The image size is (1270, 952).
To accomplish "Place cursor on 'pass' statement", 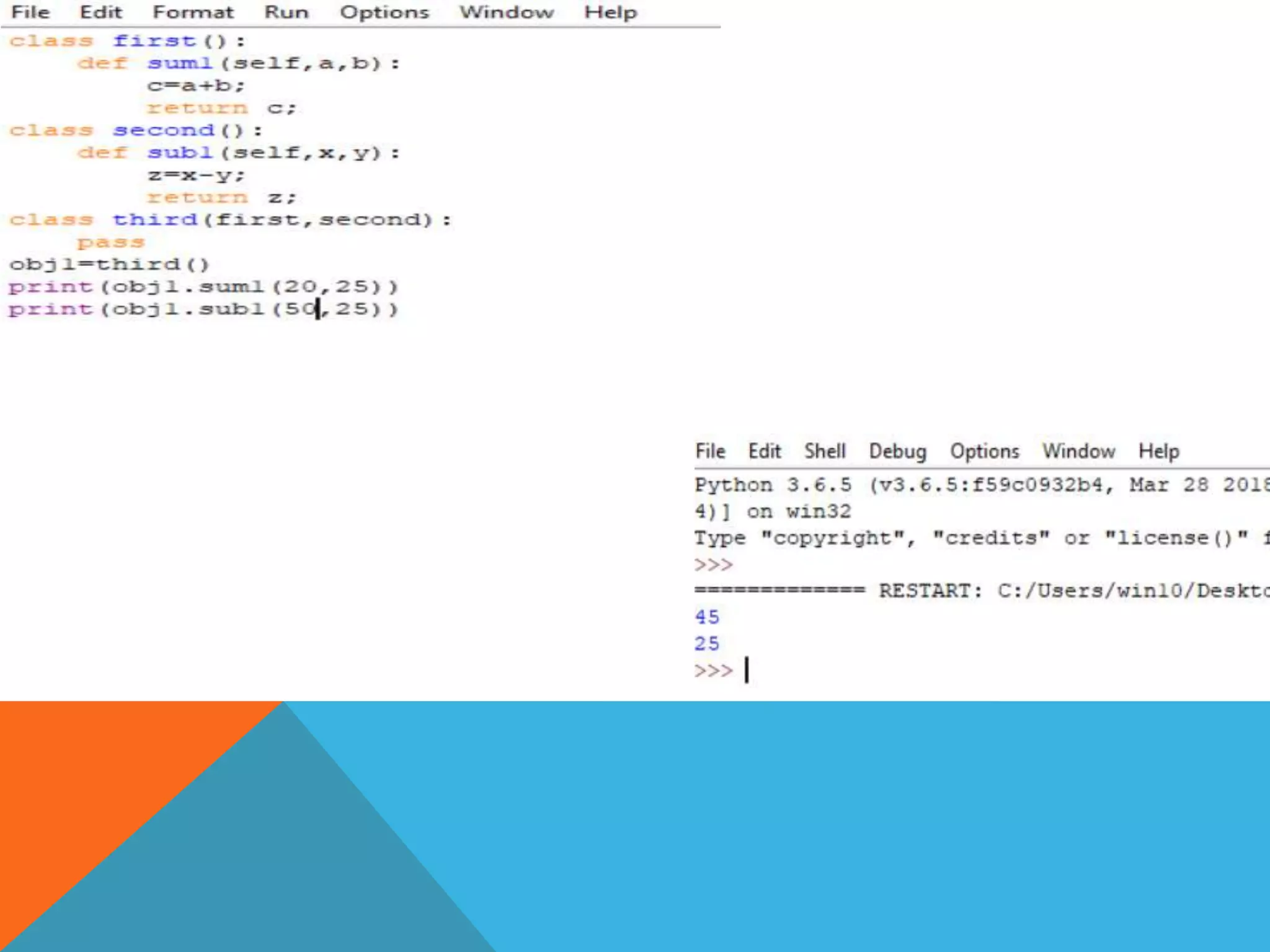I will [x=110, y=242].
